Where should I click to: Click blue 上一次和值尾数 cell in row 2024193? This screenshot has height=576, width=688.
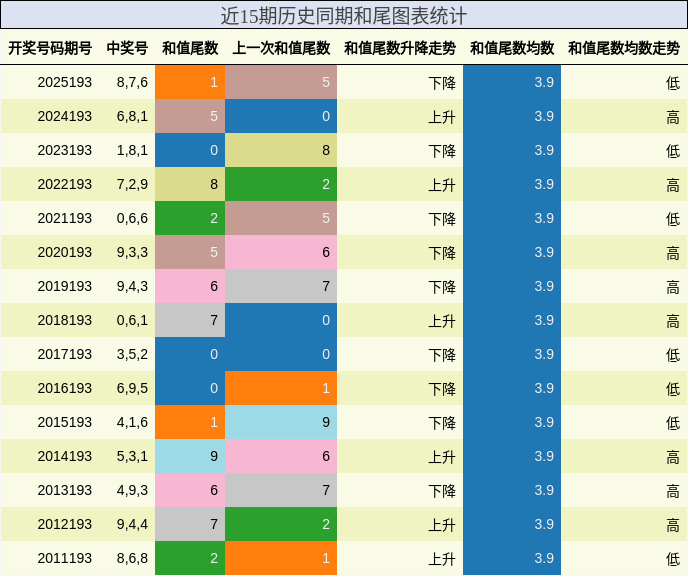point(281,116)
